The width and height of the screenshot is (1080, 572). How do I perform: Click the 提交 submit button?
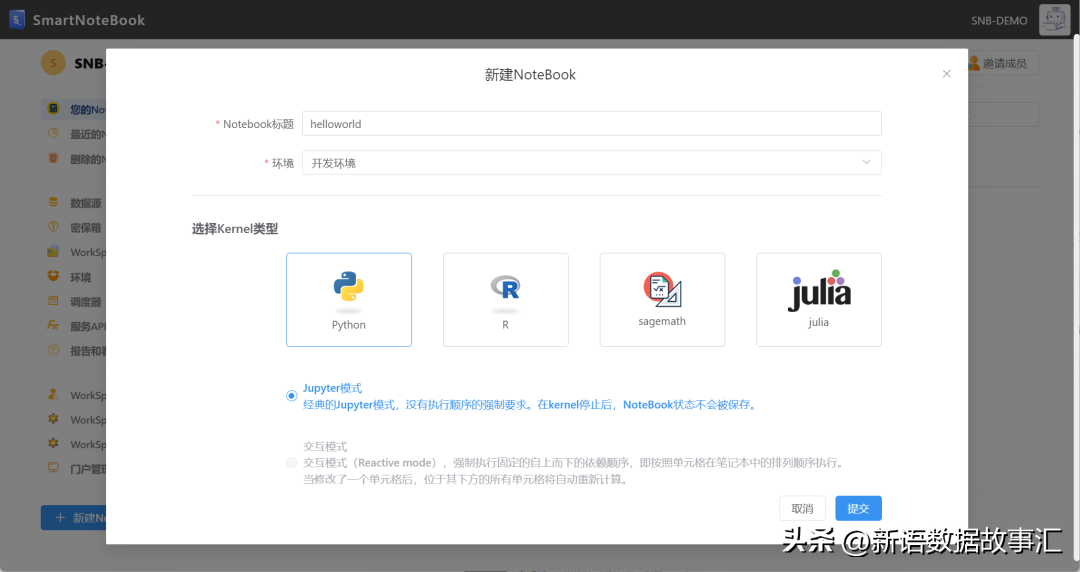[x=858, y=508]
